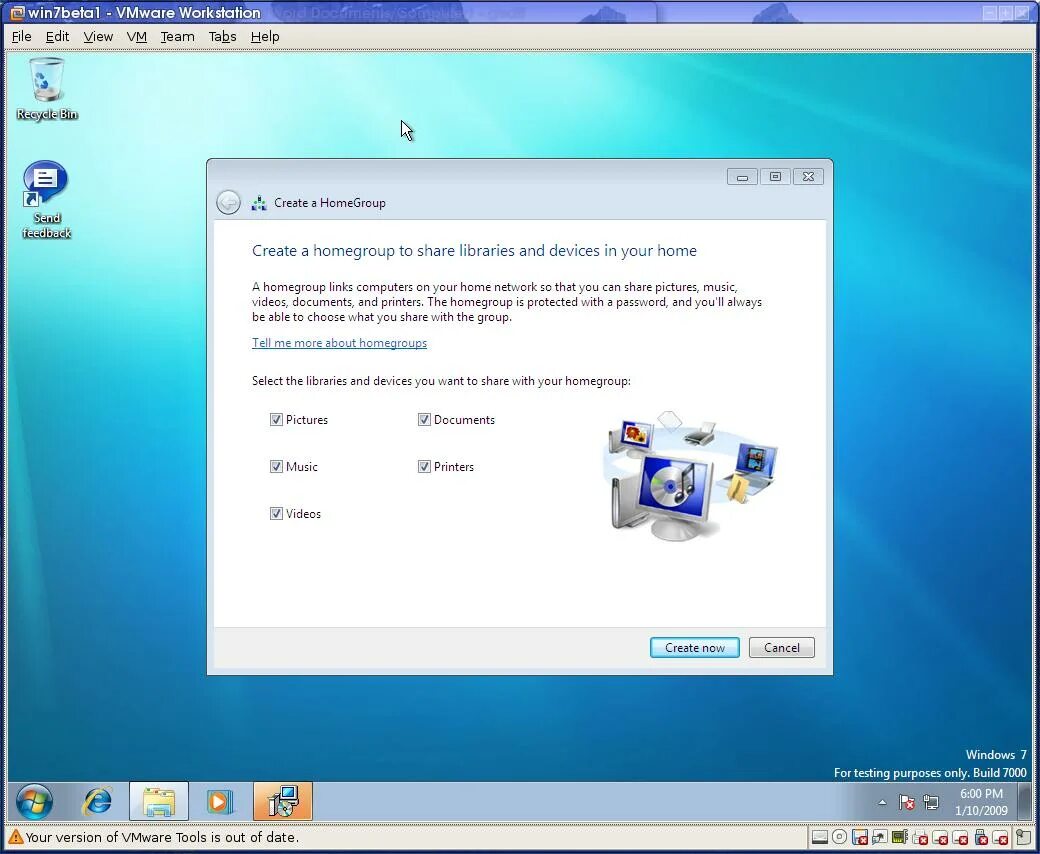Screen dimensions: 1040x854
Task: Click the VMware Tools warning icon
Action: coord(15,837)
